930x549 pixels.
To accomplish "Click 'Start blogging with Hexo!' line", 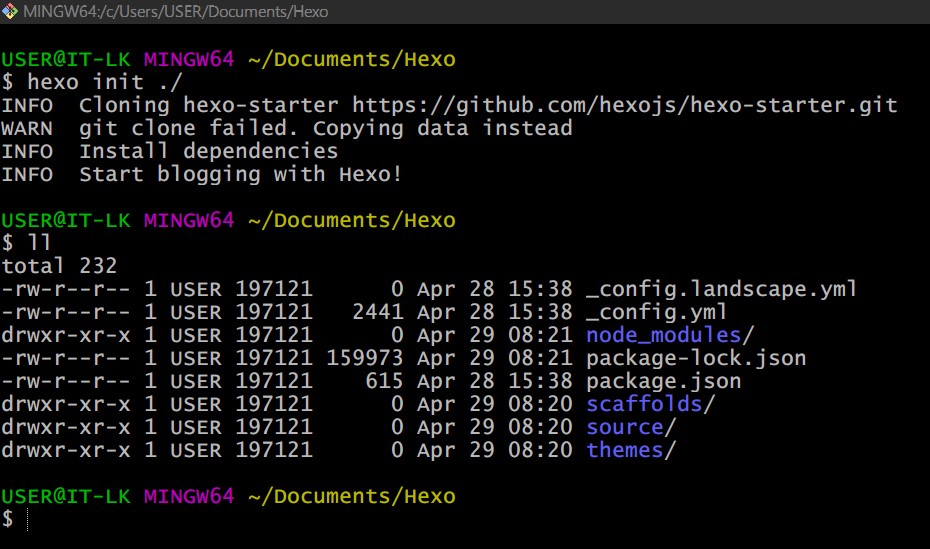I will click(x=240, y=174).
